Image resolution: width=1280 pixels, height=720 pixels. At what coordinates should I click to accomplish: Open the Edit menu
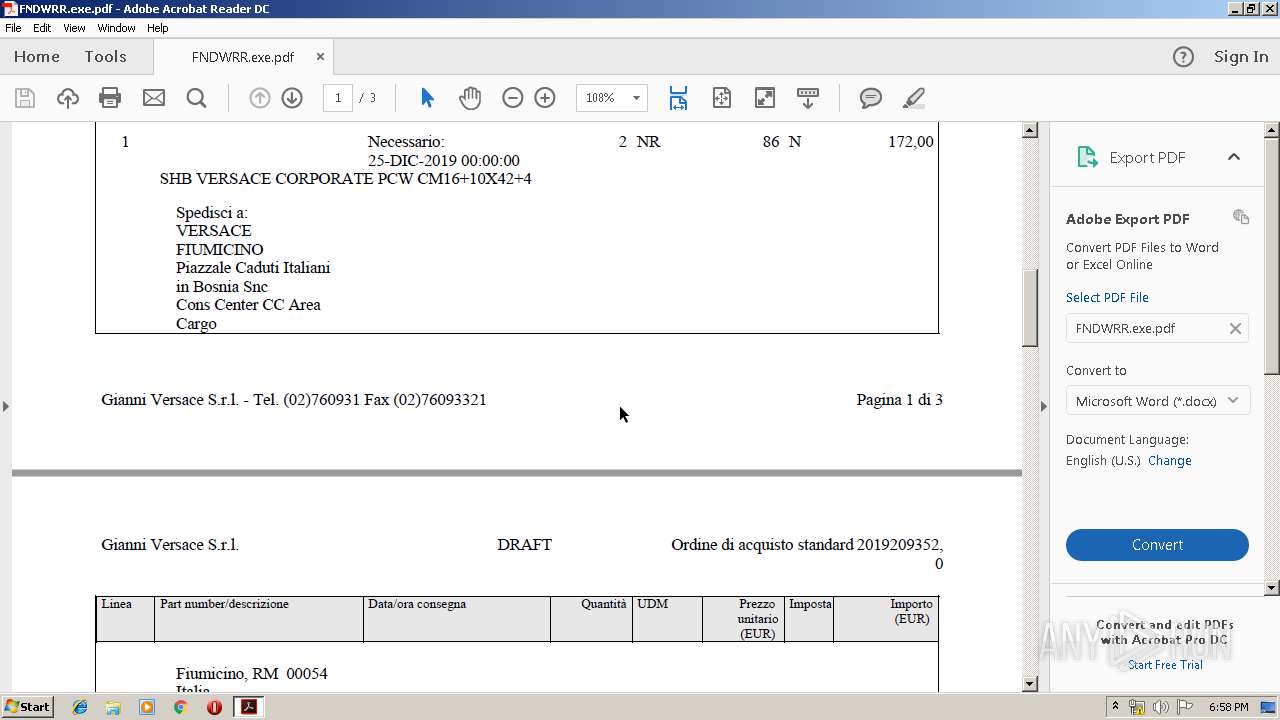tap(42, 28)
